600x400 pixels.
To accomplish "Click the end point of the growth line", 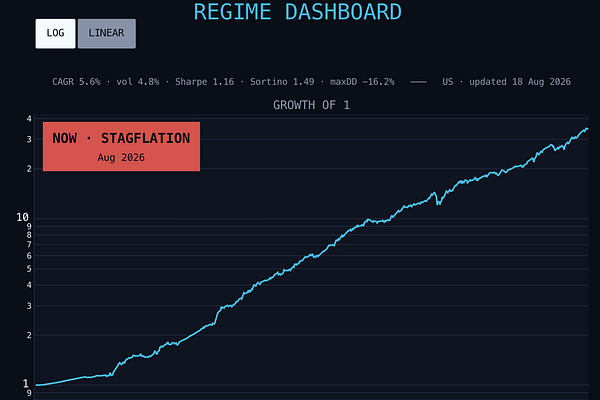I will (x=587, y=129).
